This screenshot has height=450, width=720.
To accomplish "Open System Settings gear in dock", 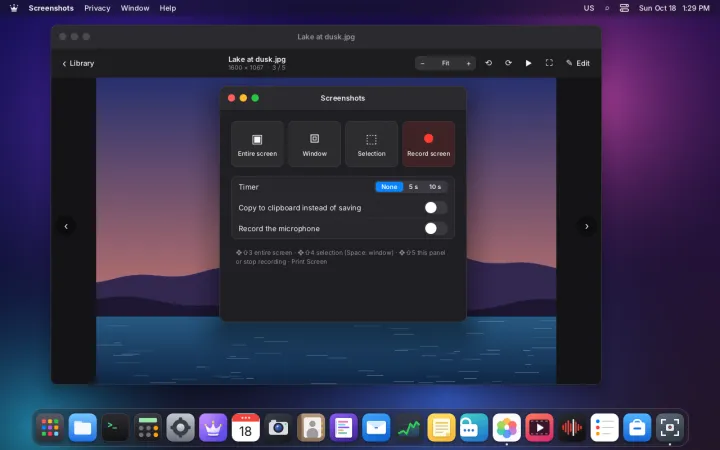I will [180, 428].
